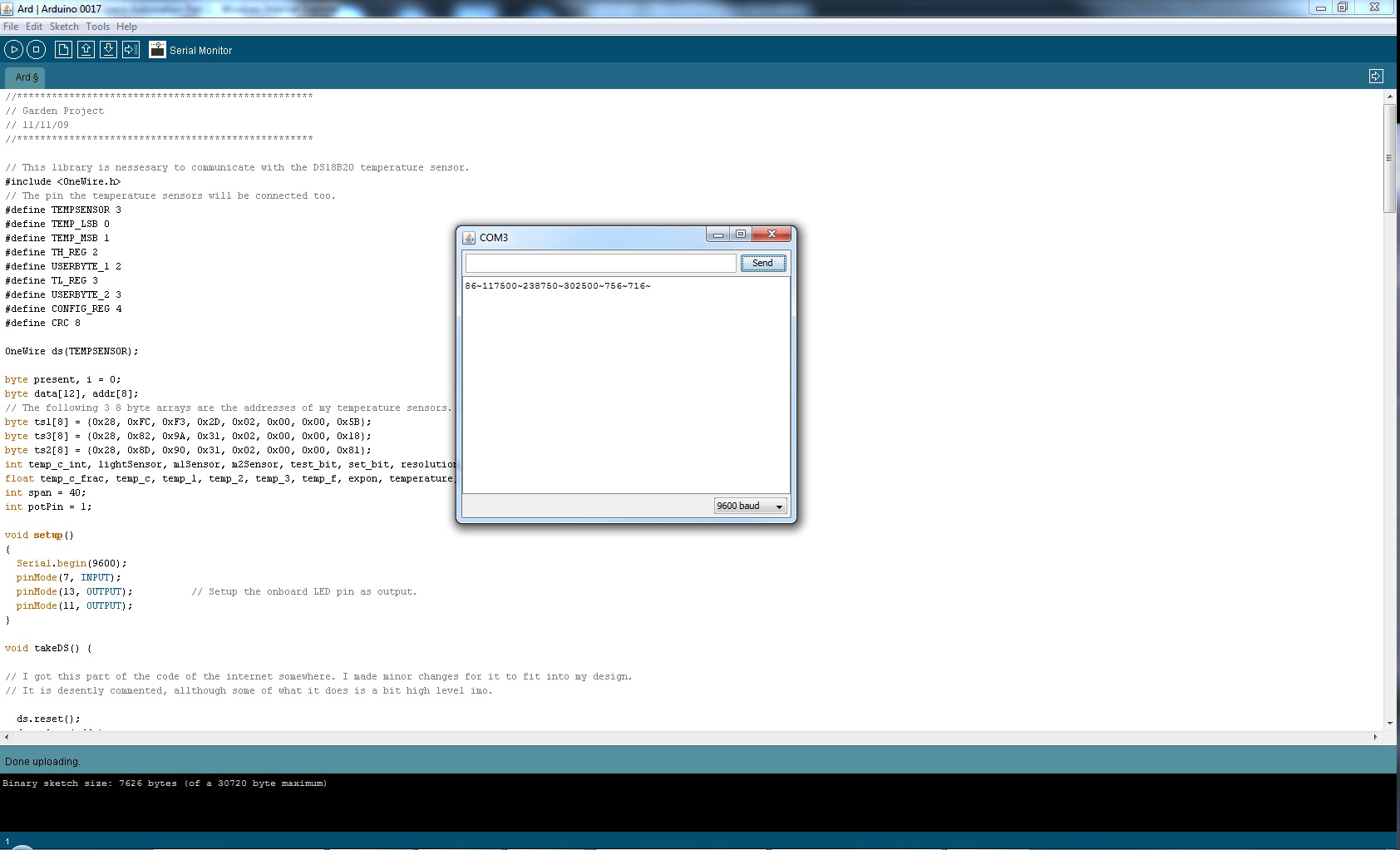Close the COM3 serial monitor window
1400x850 pixels.
pyautogui.click(x=771, y=235)
